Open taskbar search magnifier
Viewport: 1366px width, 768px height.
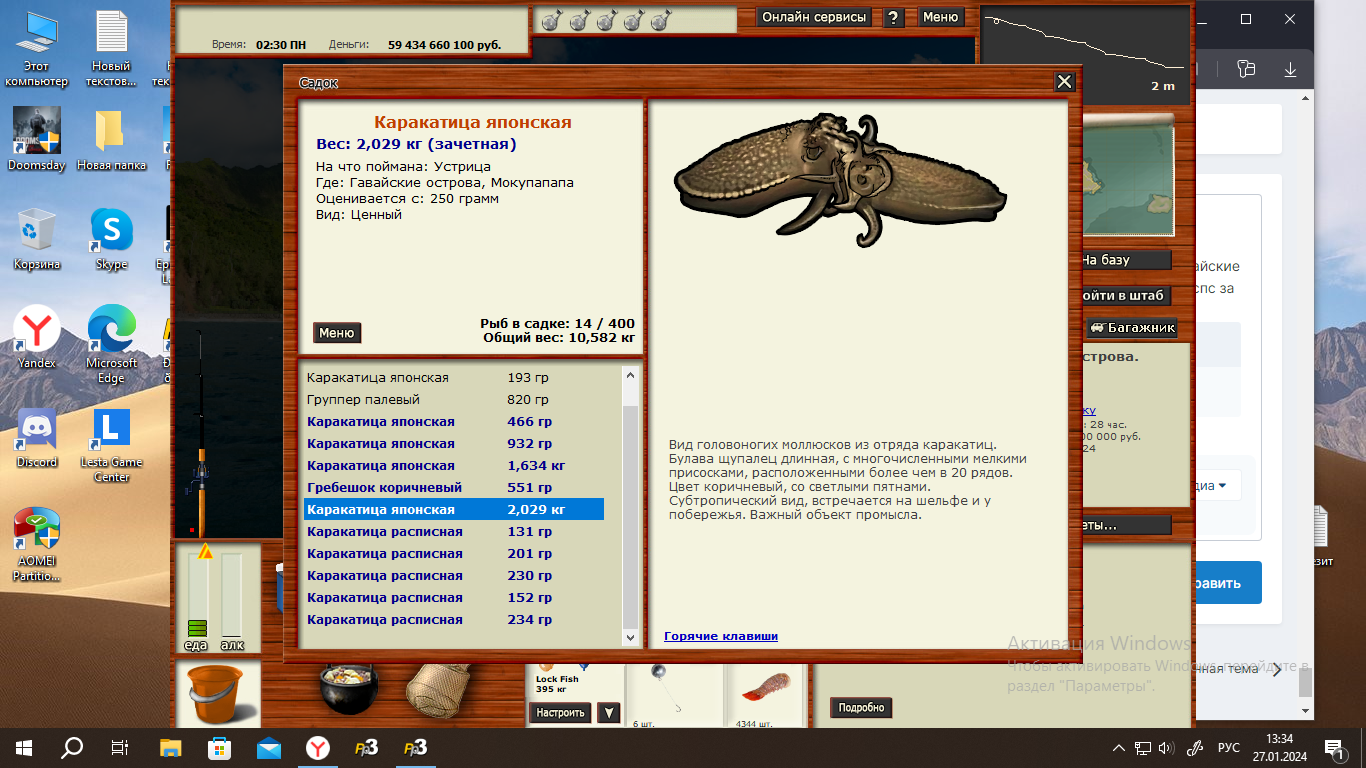(72, 747)
